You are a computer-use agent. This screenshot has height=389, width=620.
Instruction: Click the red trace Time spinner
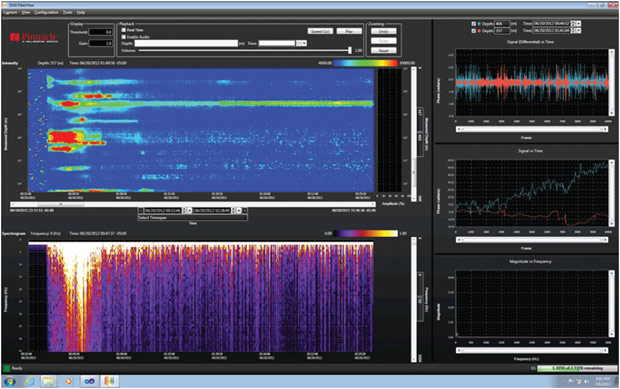point(573,30)
